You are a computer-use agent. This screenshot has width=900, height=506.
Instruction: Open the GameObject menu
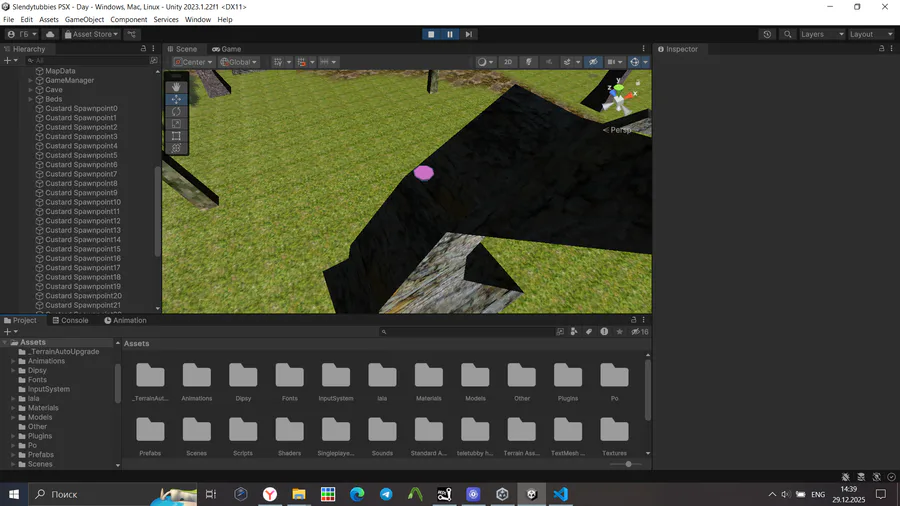coord(84,20)
